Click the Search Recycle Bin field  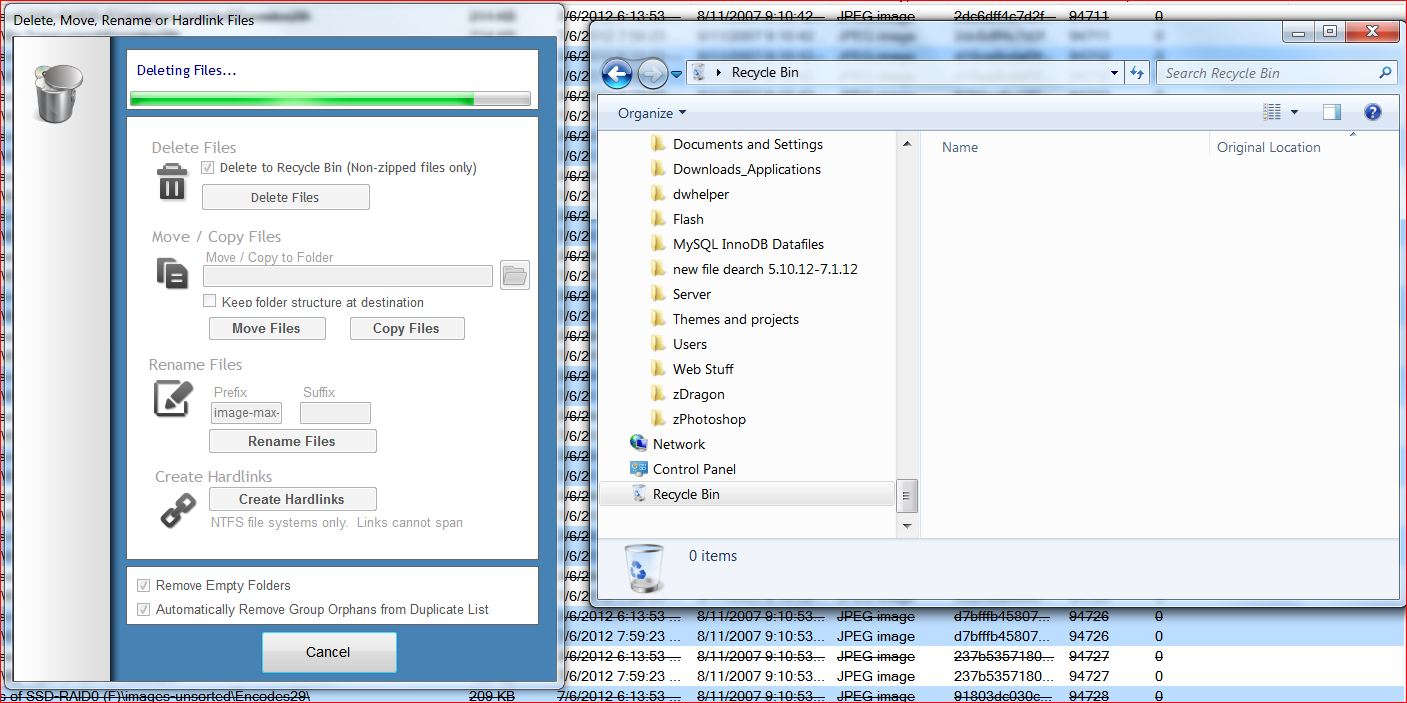tap(1265, 73)
